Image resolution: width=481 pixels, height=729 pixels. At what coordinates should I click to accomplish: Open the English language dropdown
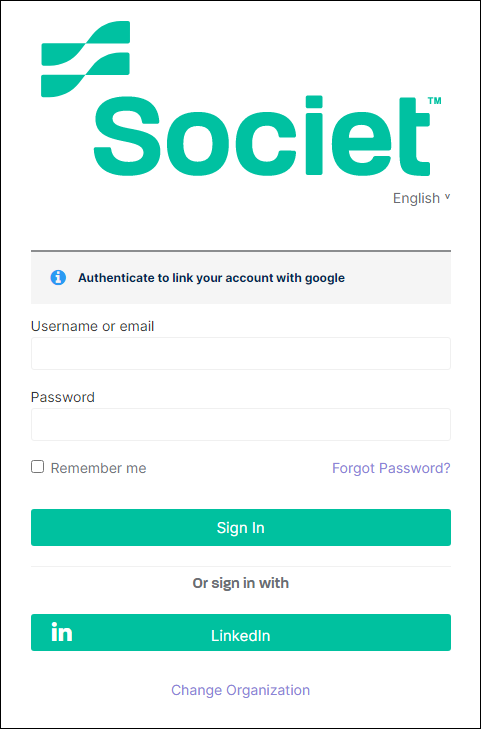pyautogui.click(x=422, y=198)
